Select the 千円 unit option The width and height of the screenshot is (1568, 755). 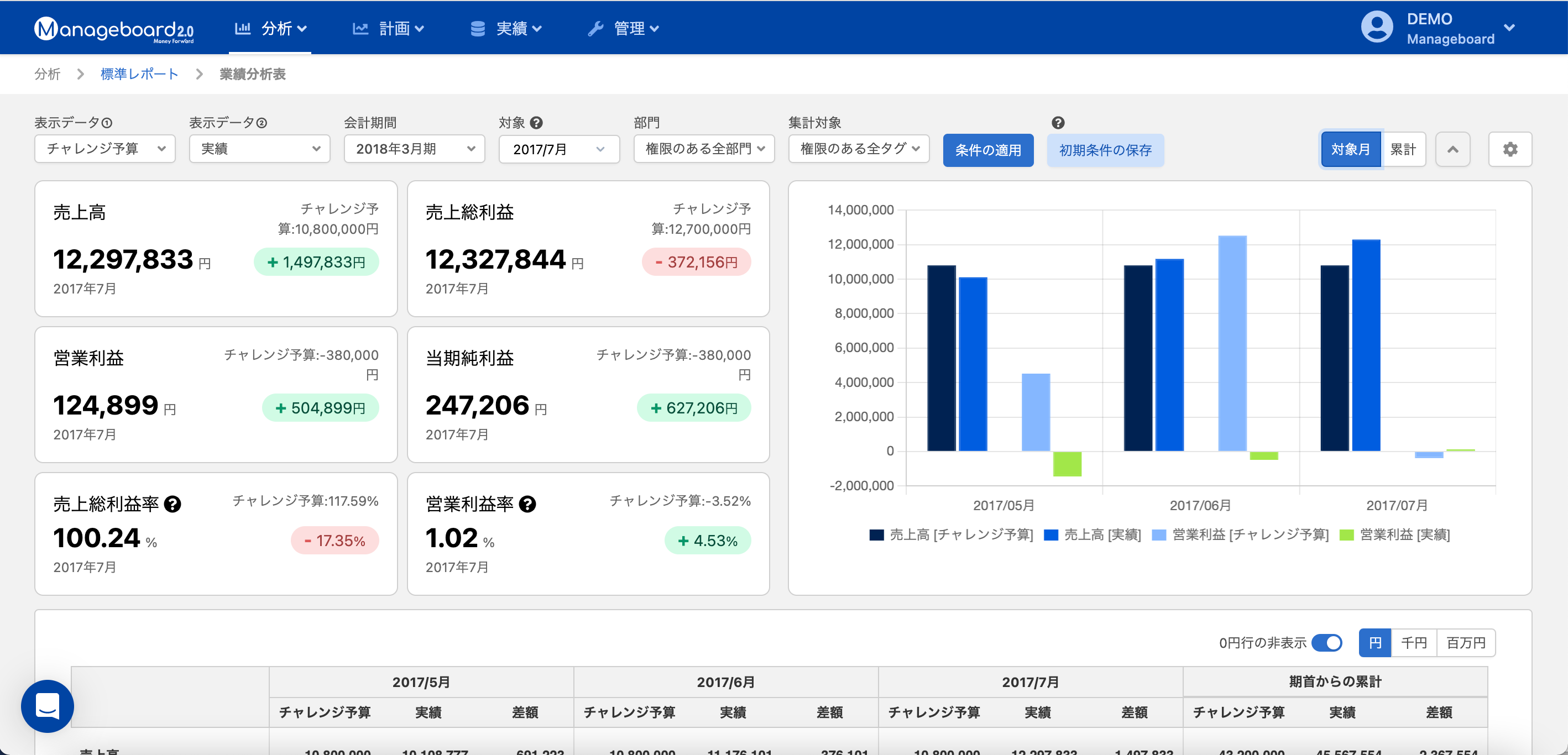point(1413,642)
